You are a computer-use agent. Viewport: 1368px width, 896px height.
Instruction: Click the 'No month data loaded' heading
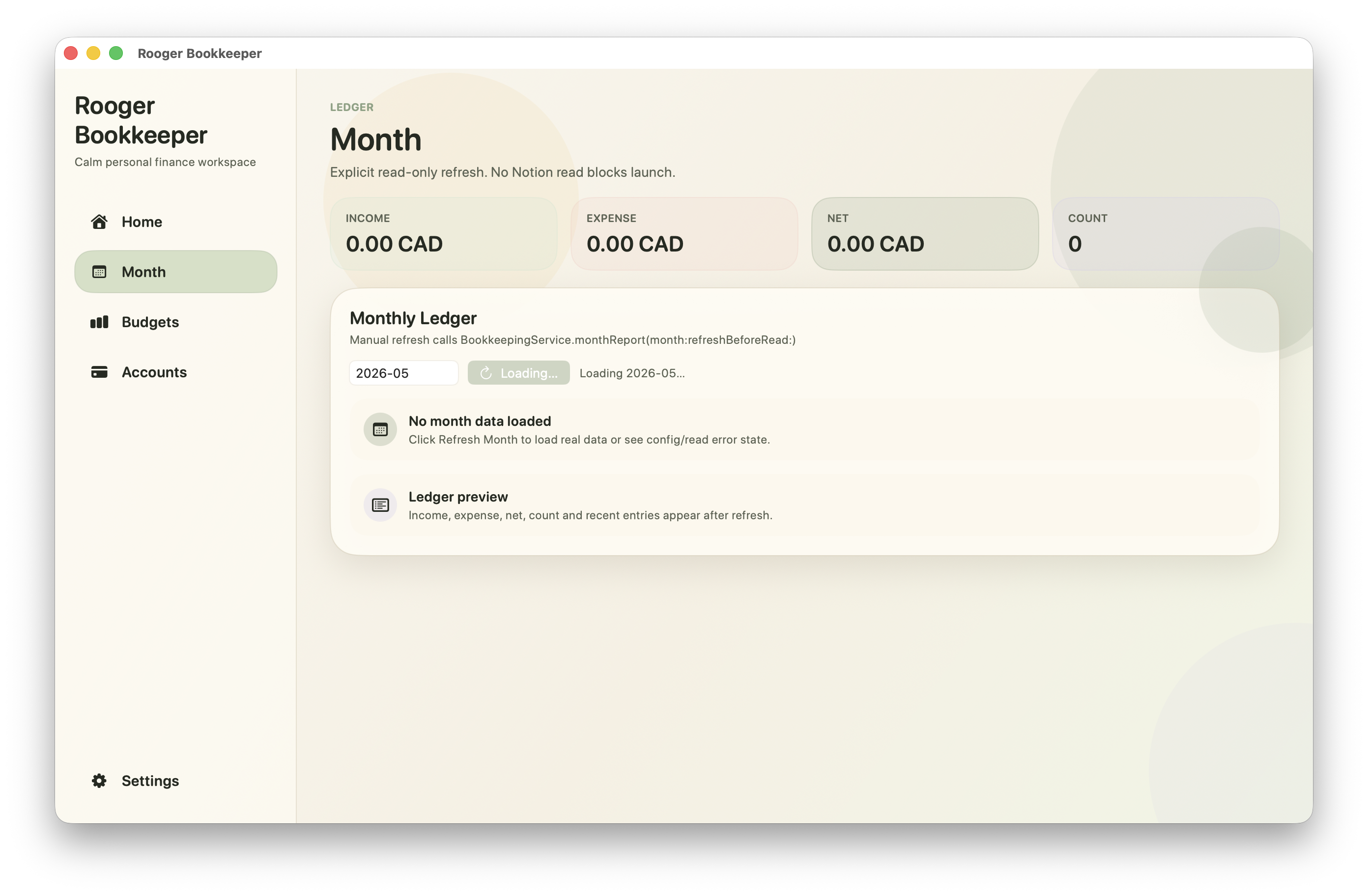click(480, 421)
